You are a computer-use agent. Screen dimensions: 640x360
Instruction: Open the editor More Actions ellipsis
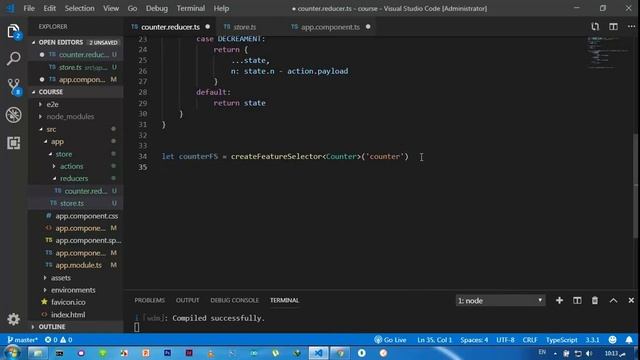(x=631, y=27)
